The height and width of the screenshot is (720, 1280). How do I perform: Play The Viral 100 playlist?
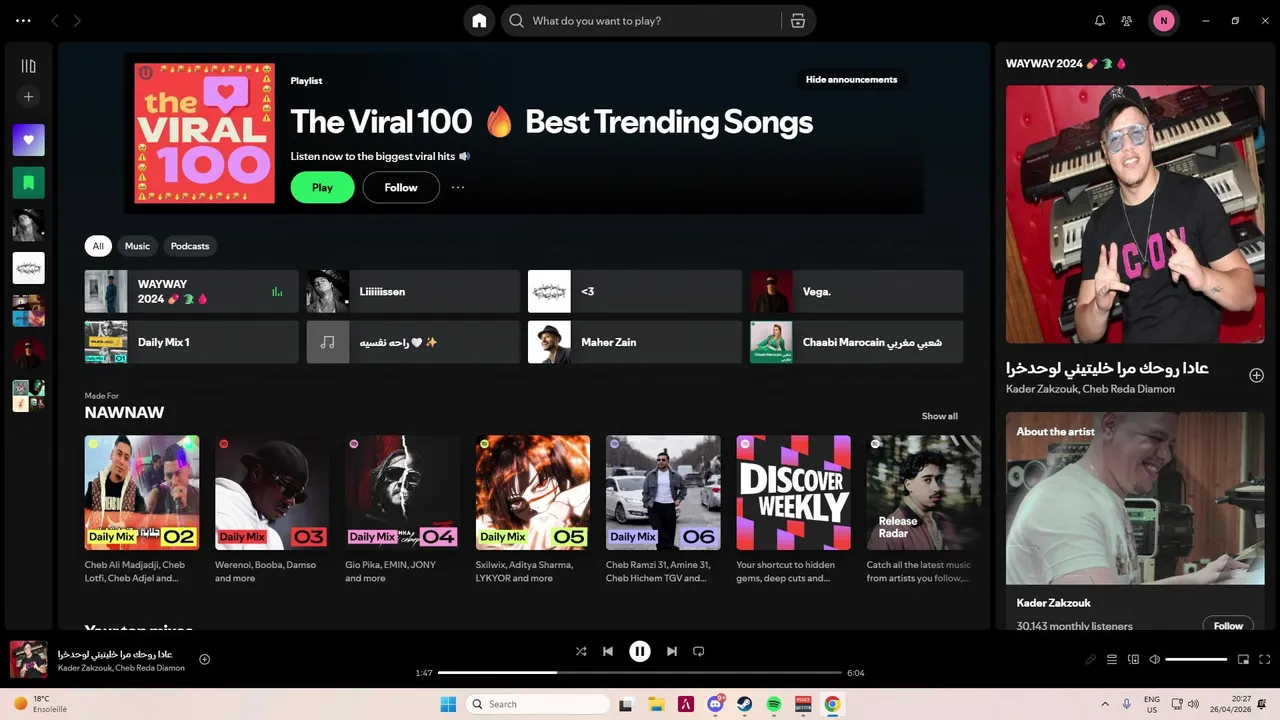pyautogui.click(x=322, y=187)
